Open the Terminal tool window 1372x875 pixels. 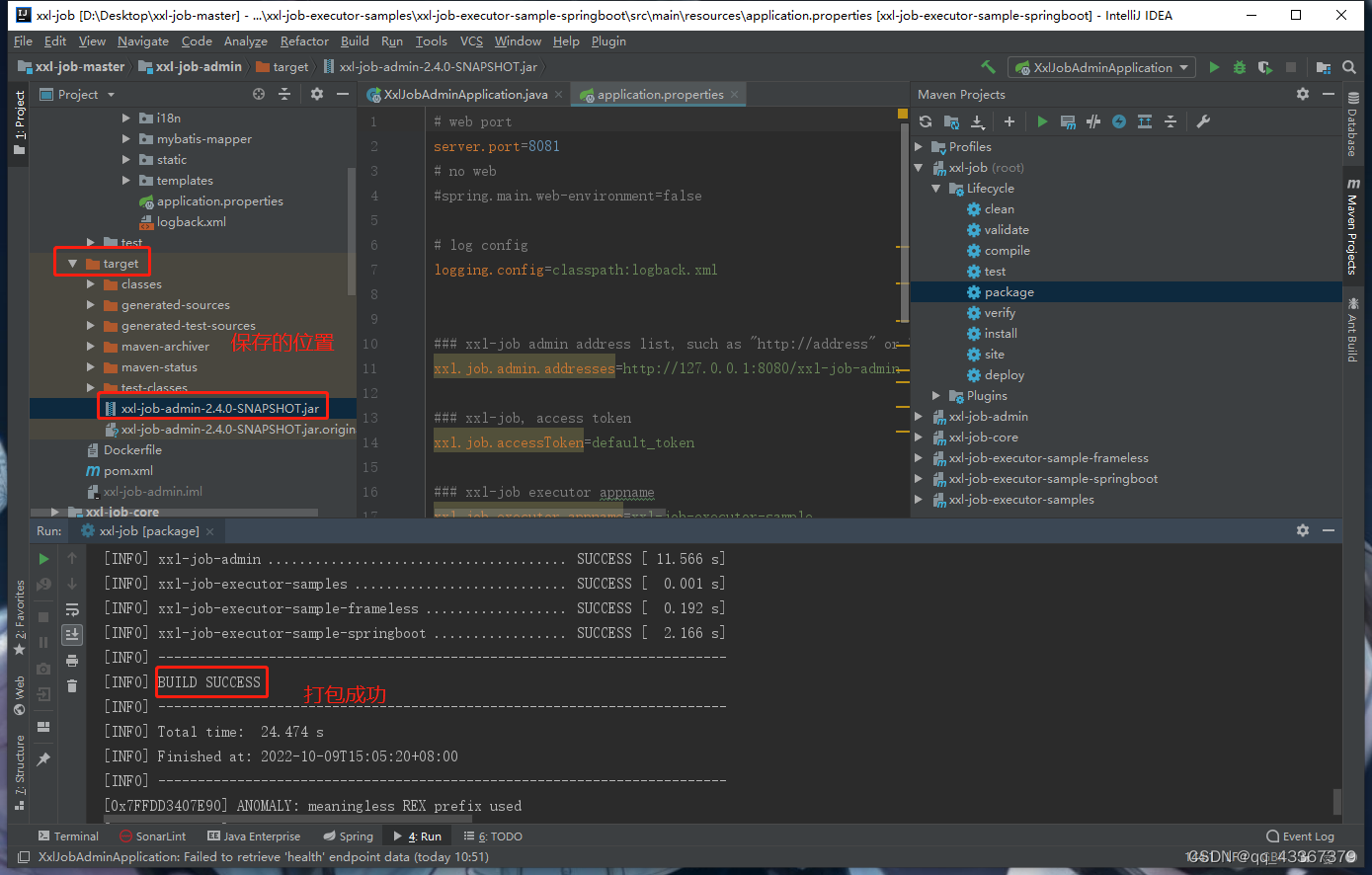[x=68, y=836]
